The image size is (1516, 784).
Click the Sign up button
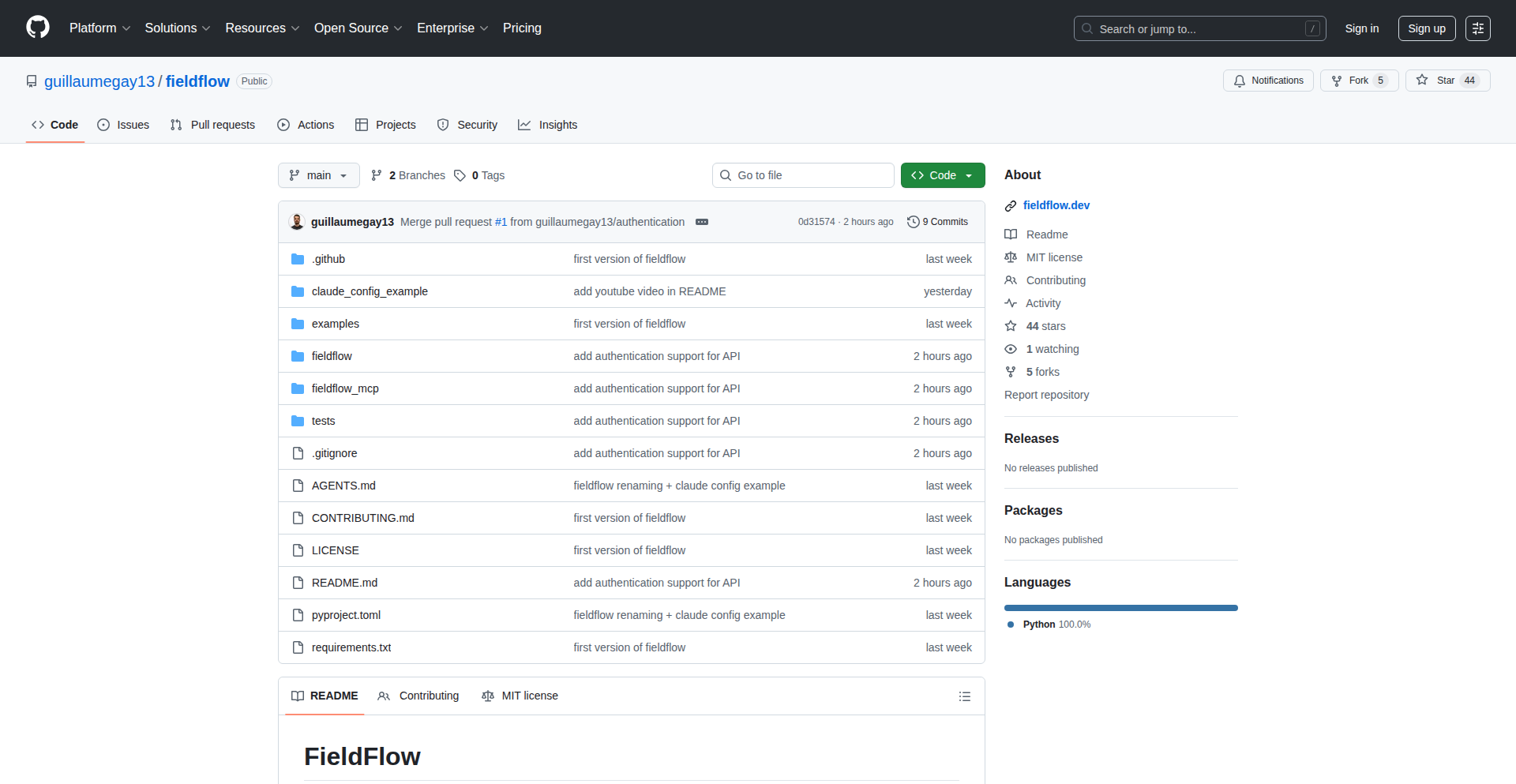[1426, 28]
